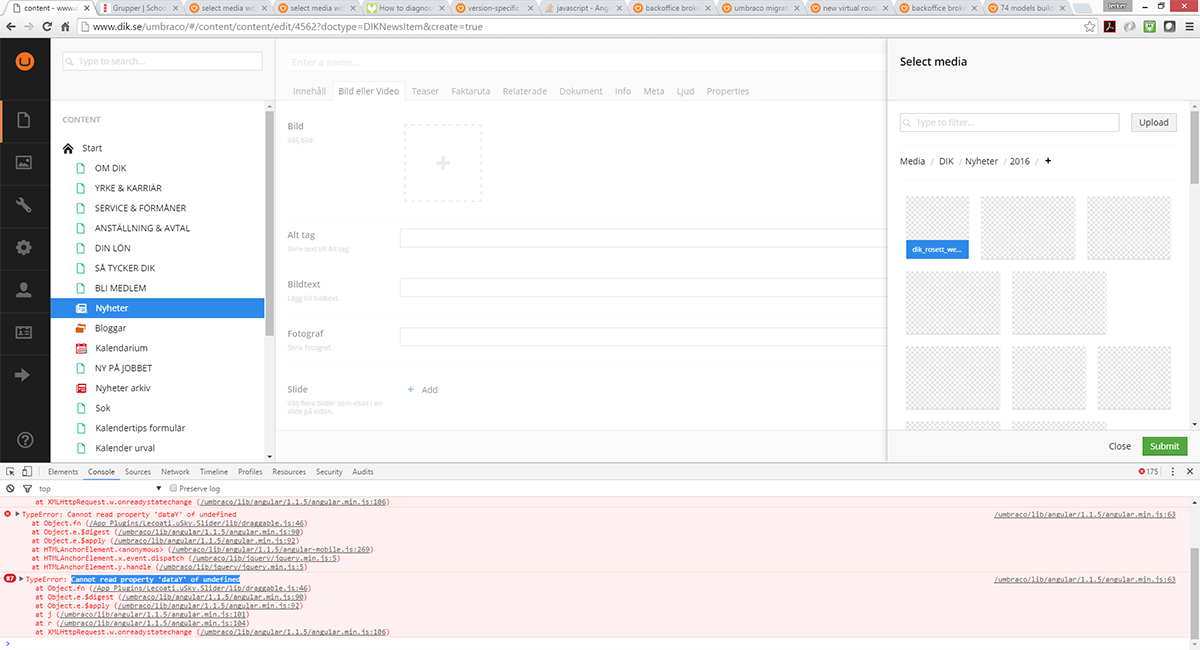
Task: Close DevTools with the X icon
Action: [x=1188, y=471]
